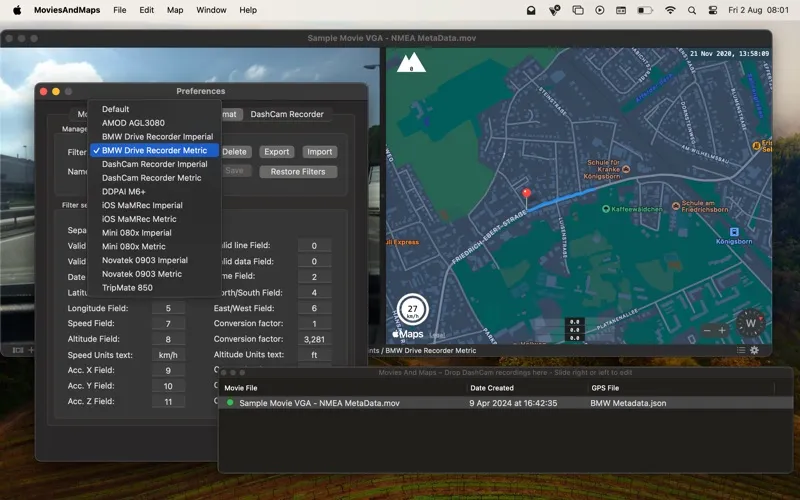Edit the Altitude Units text field
This screenshot has width=800, height=500.
click(x=314, y=355)
